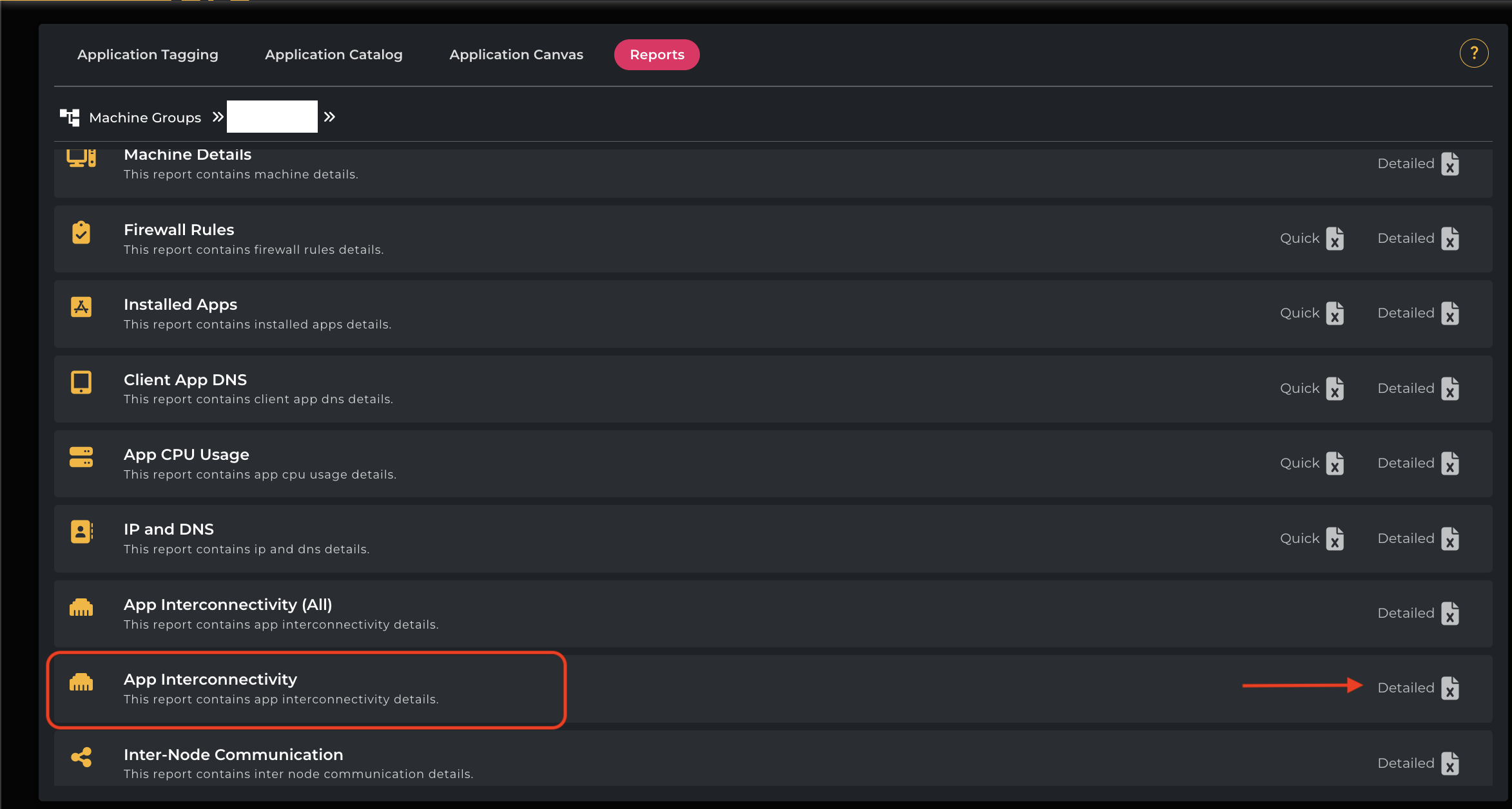Open the Application Tagging tab
This screenshot has height=809, width=1512.
click(148, 55)
